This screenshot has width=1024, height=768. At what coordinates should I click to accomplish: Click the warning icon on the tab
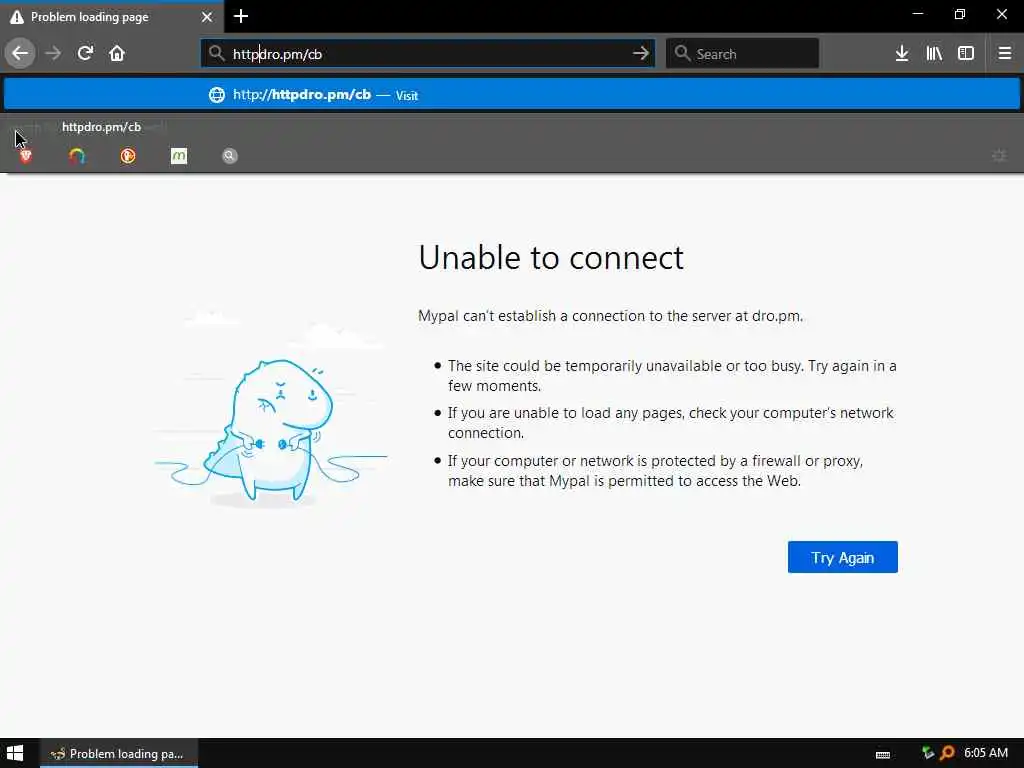tap(17, 17)
